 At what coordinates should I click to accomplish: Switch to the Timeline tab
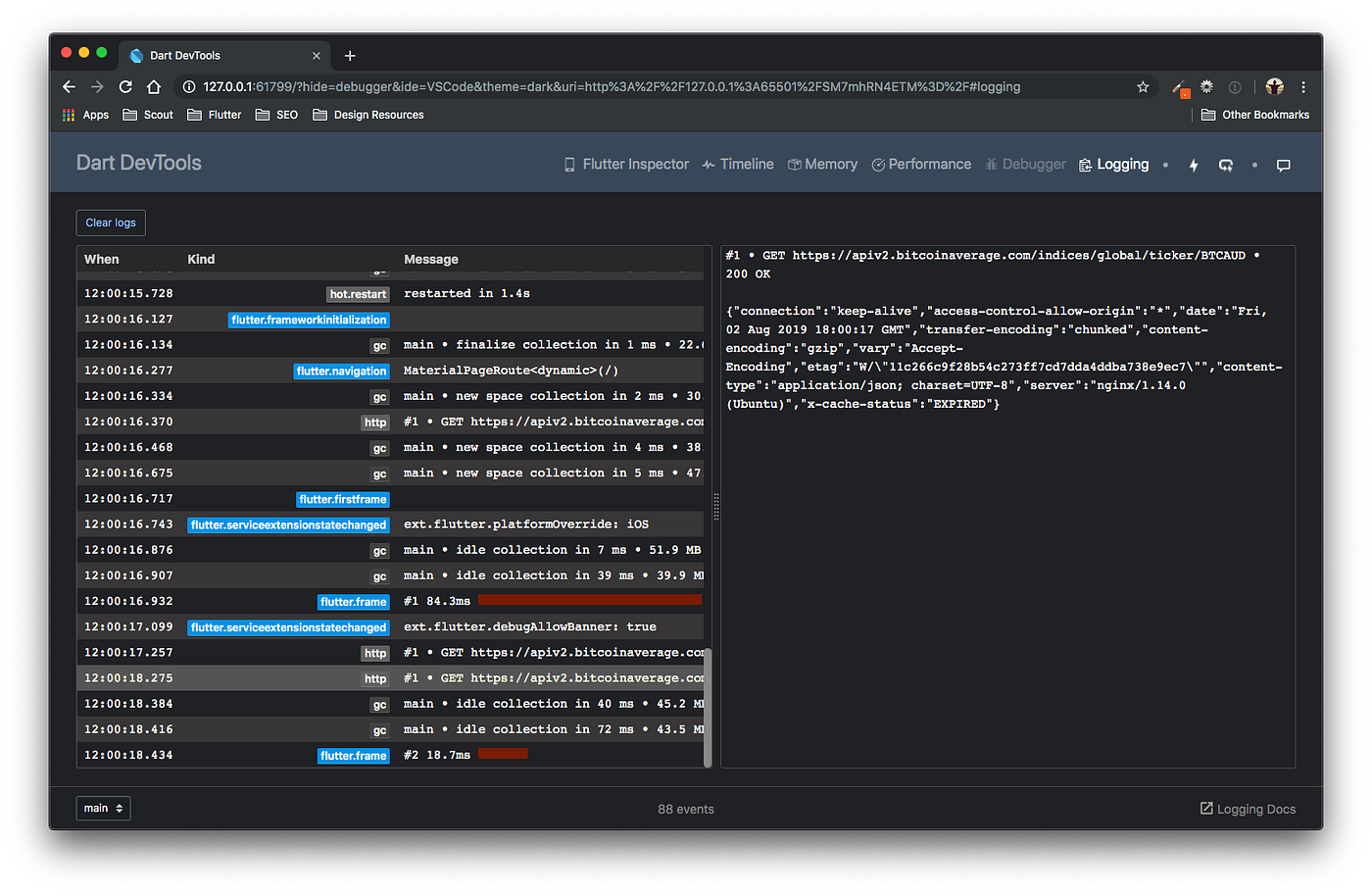click(738, 165)
